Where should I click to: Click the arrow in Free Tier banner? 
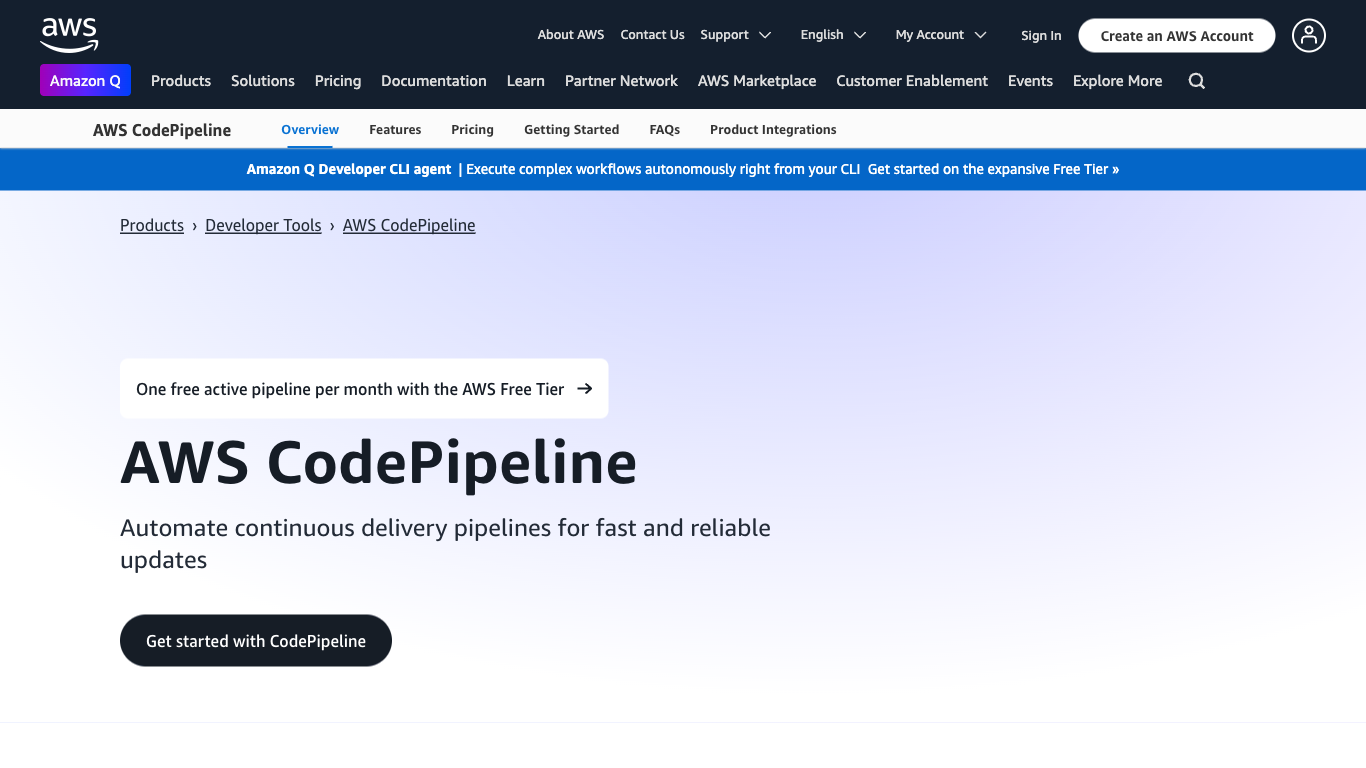pos(585,389)
